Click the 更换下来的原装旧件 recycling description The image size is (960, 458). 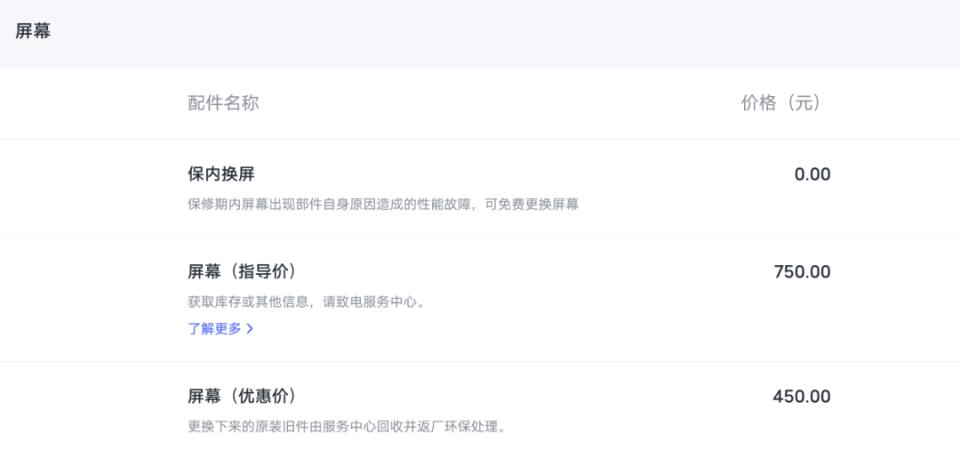[347, 426]
